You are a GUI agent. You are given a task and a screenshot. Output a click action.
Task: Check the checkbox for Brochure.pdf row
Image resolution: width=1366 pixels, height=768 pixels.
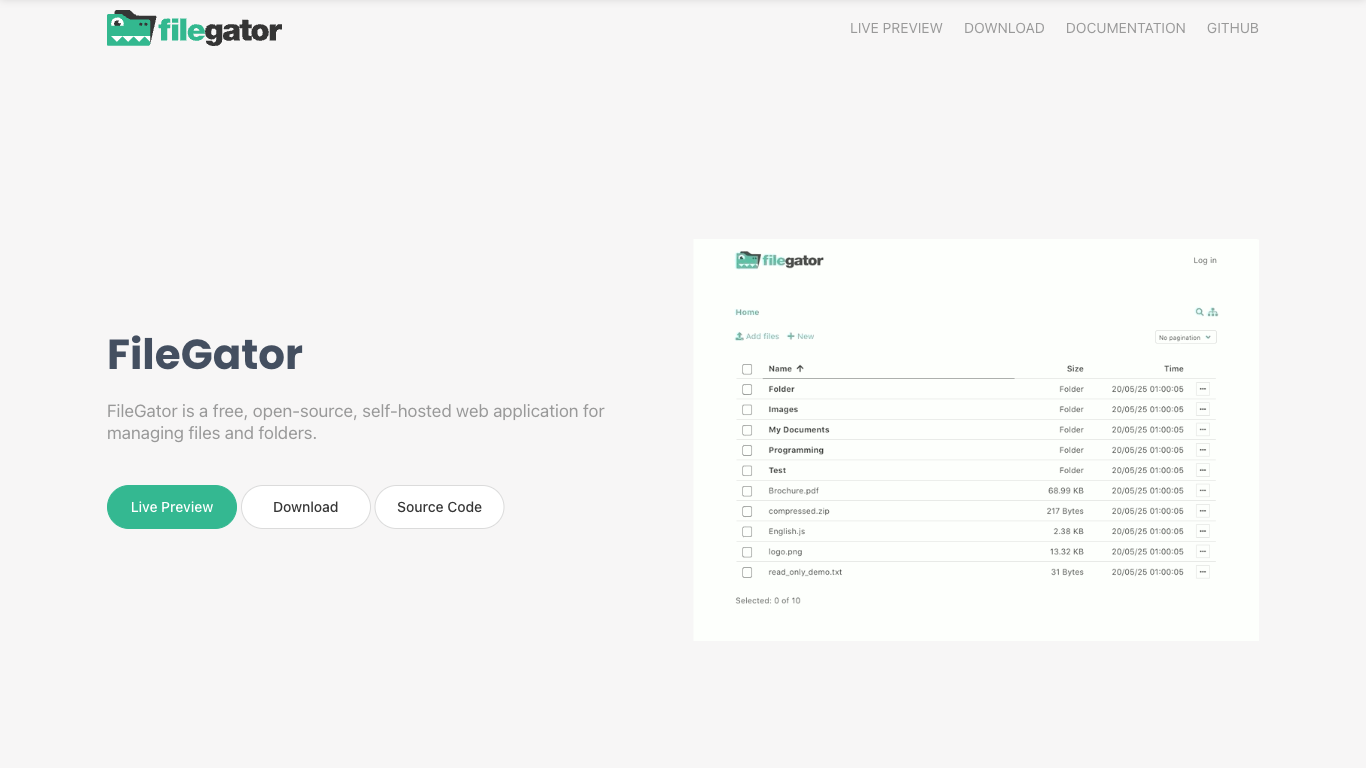[747, 491]
